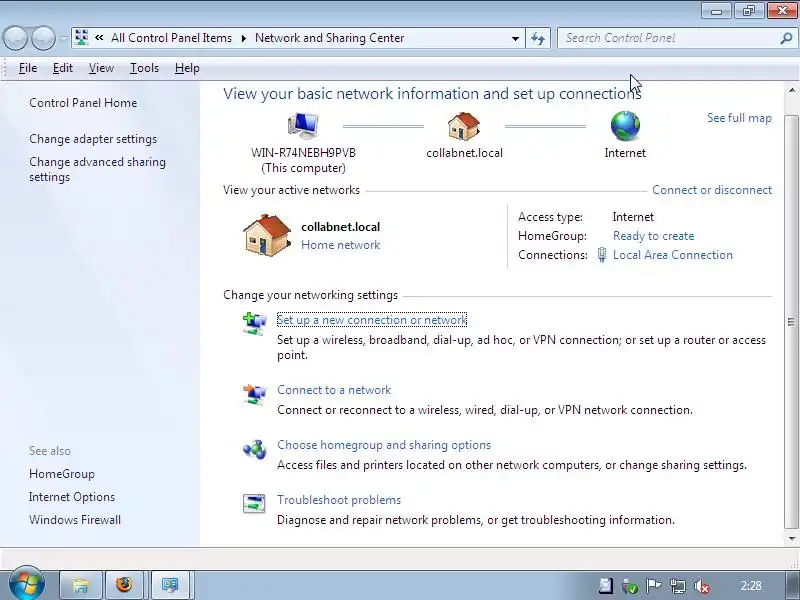Click the green check shield tray icon
Viewport: 800px width, 600px height.
tap(630, 586)
